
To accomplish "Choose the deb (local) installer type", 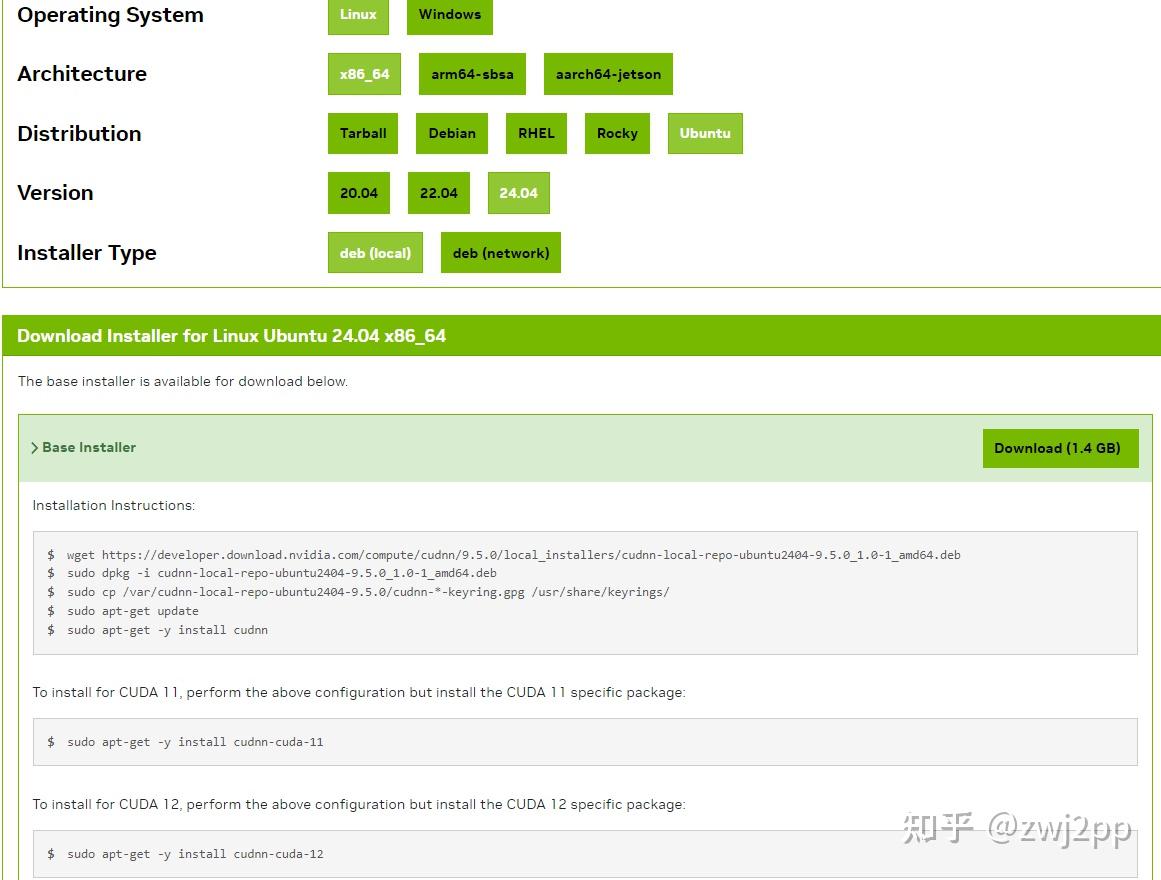I will pos(375,252).
